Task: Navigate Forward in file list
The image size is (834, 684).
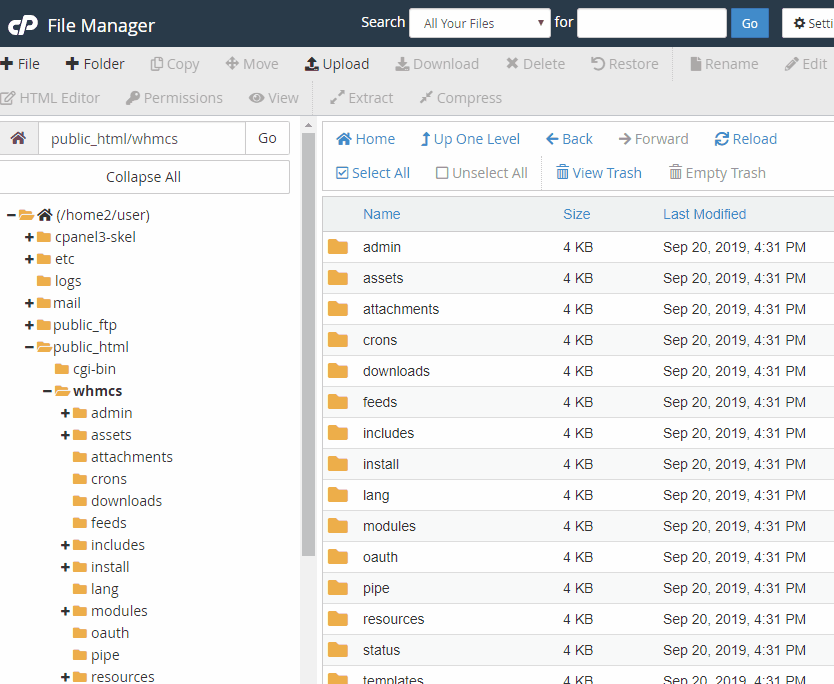Action: [653, 139]
